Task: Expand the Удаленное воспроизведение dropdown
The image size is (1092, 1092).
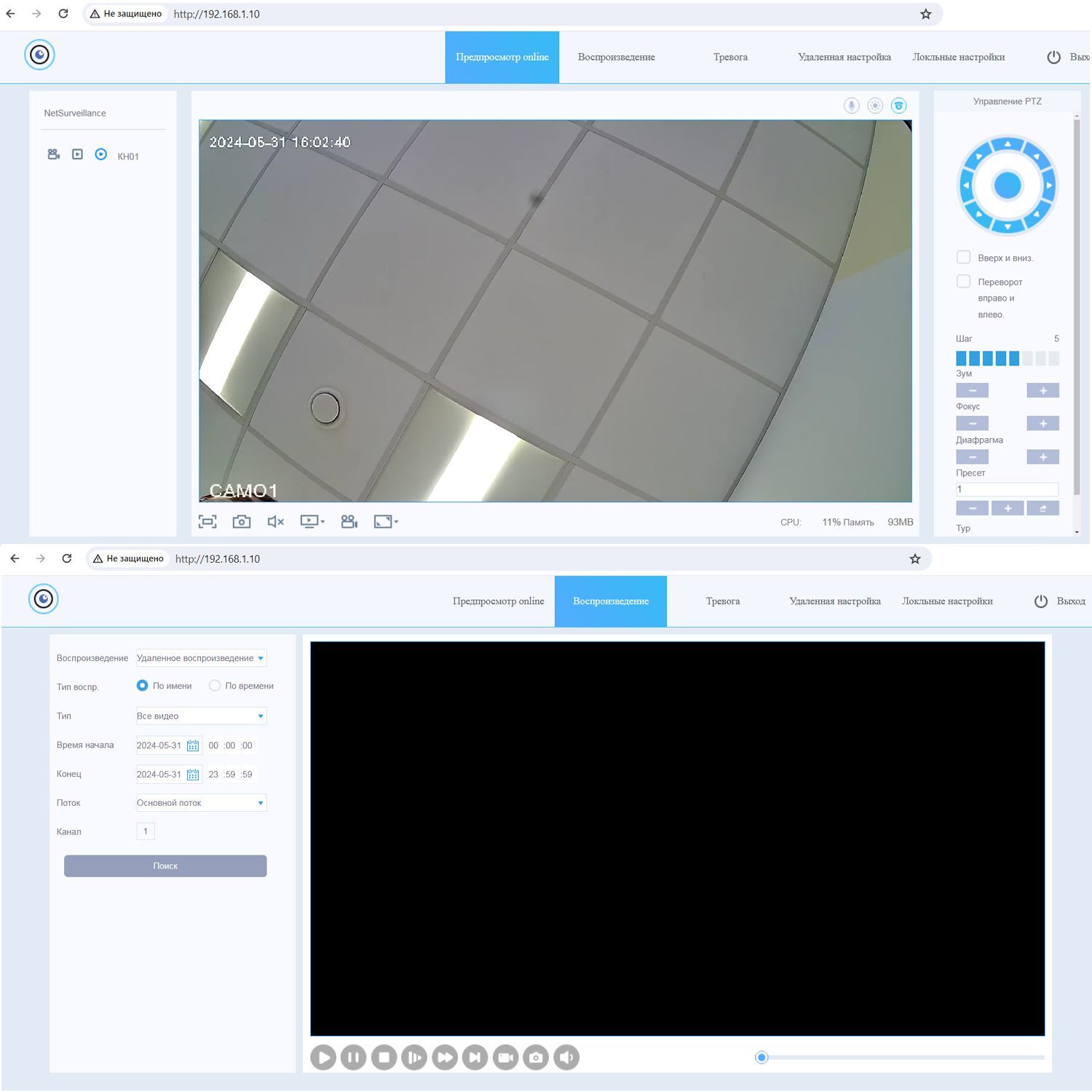Action: pyautogui.click(x=202, y=658)
